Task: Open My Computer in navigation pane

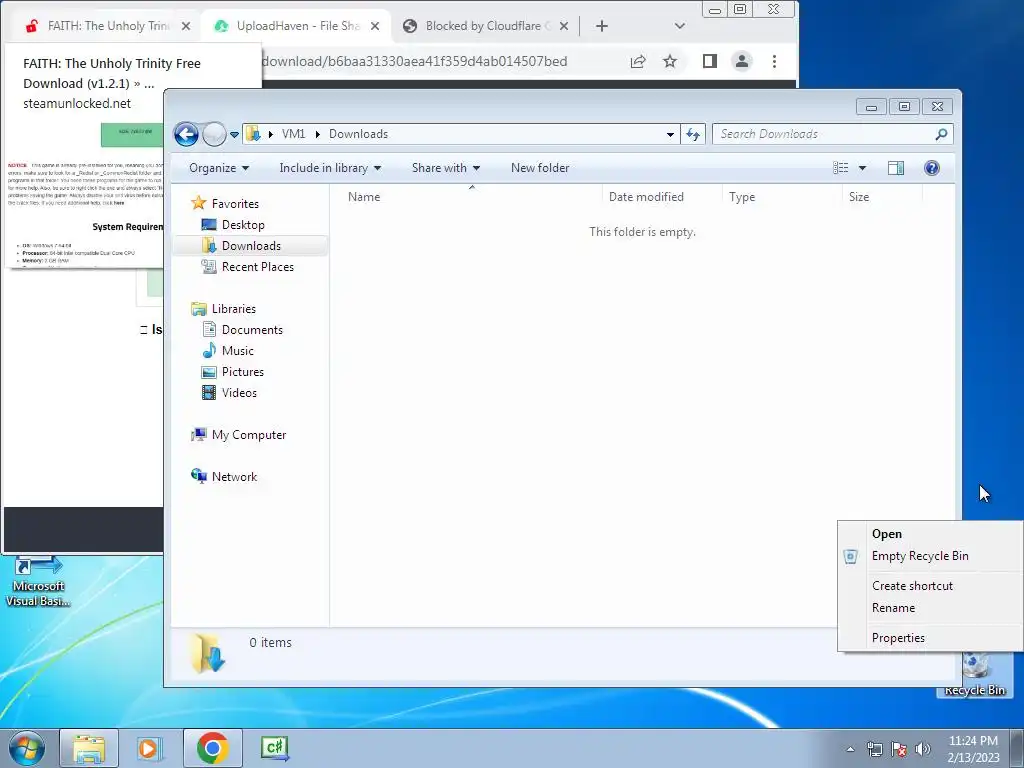Action: 248,435
